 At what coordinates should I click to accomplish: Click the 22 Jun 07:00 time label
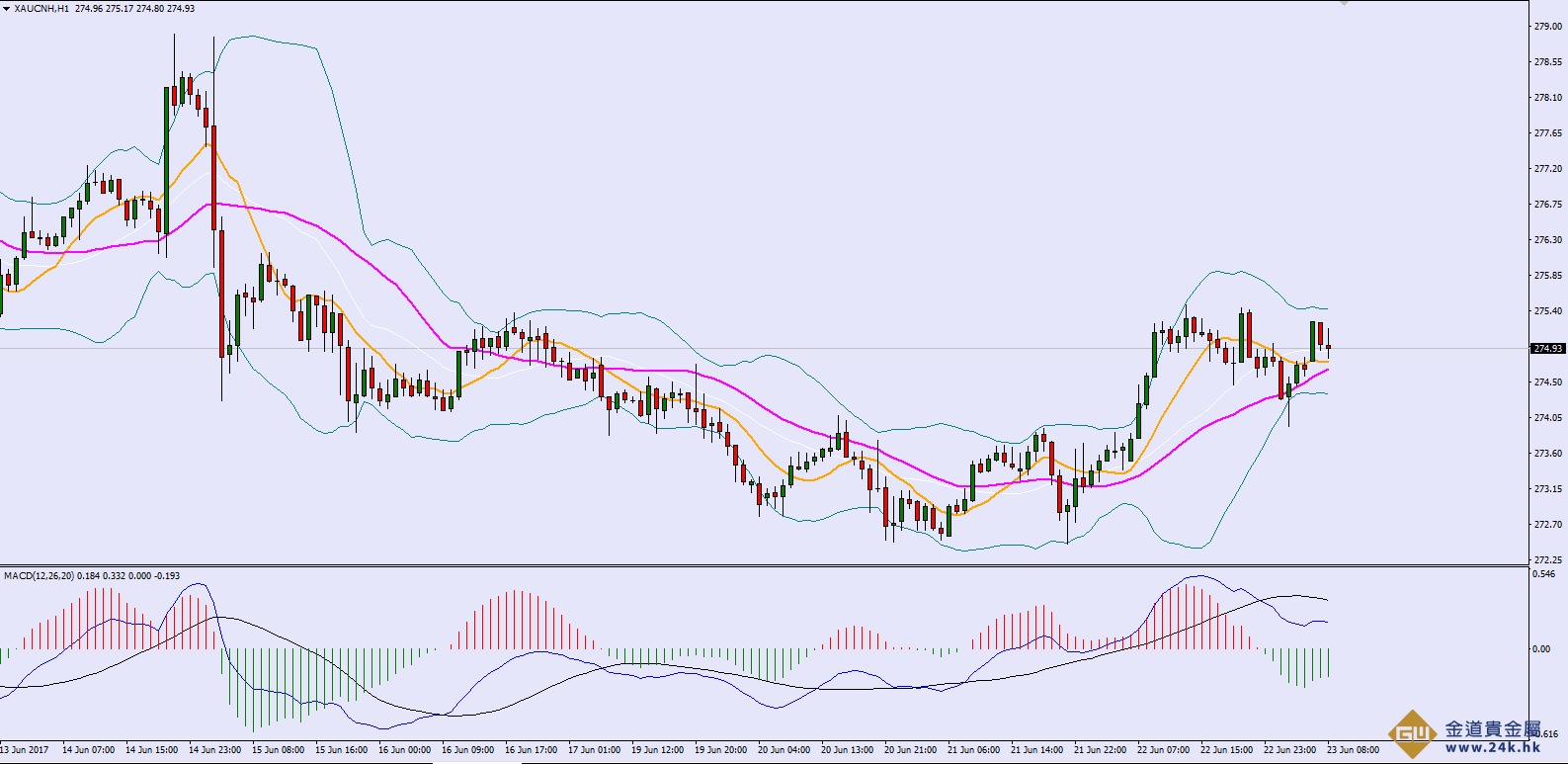(x=1163, y=750)
